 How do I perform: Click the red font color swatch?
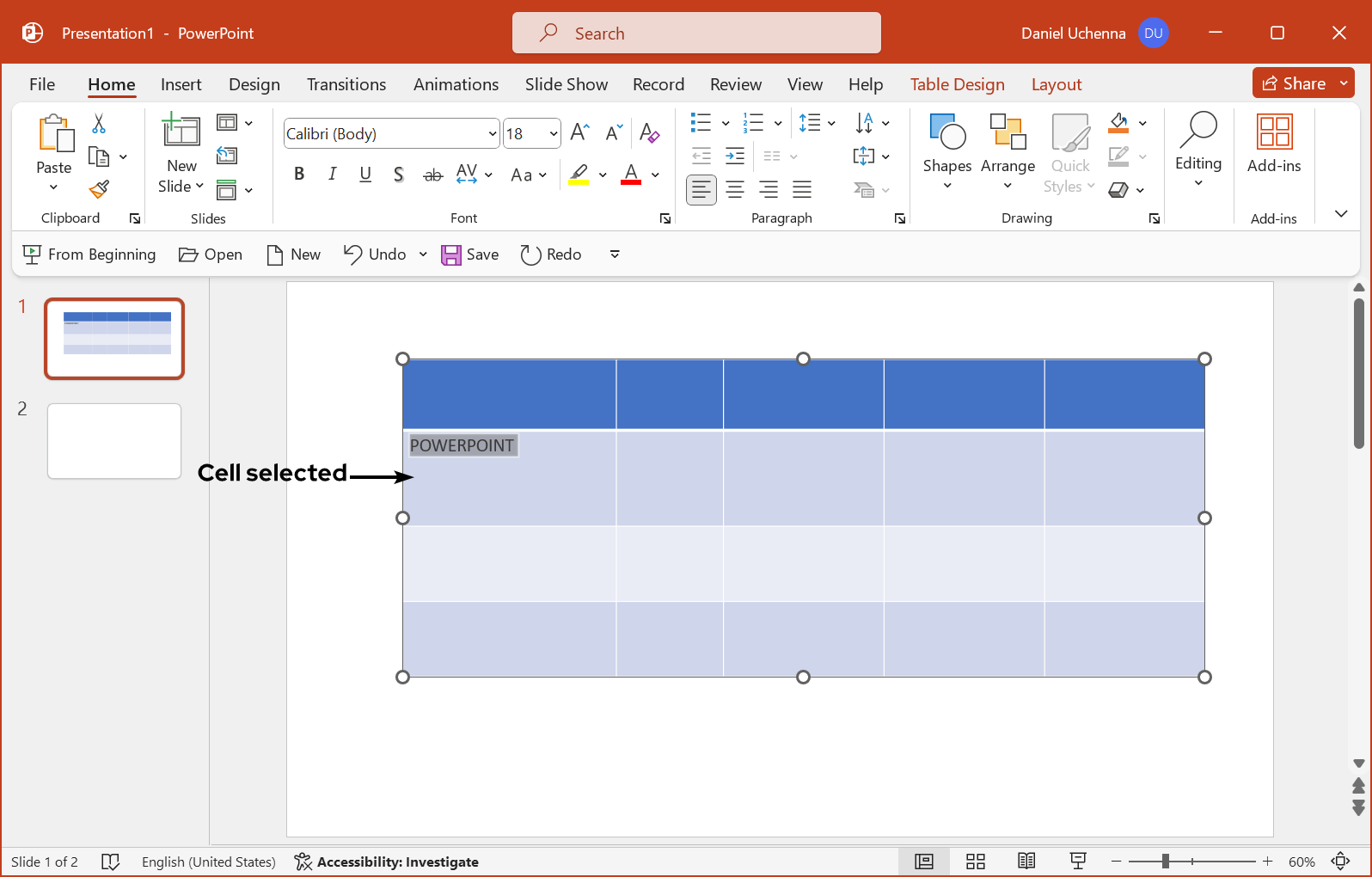point(631,175)
